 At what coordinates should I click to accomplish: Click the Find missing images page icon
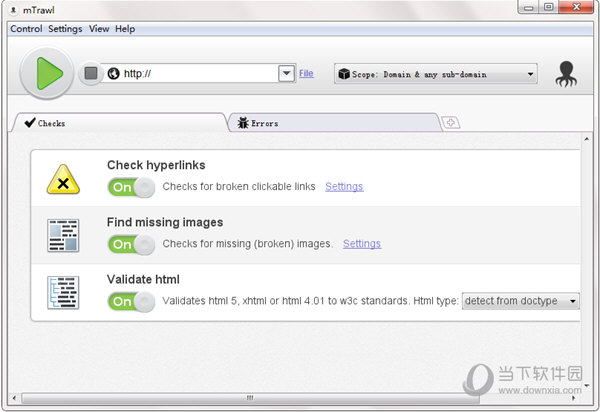point(63,235)
